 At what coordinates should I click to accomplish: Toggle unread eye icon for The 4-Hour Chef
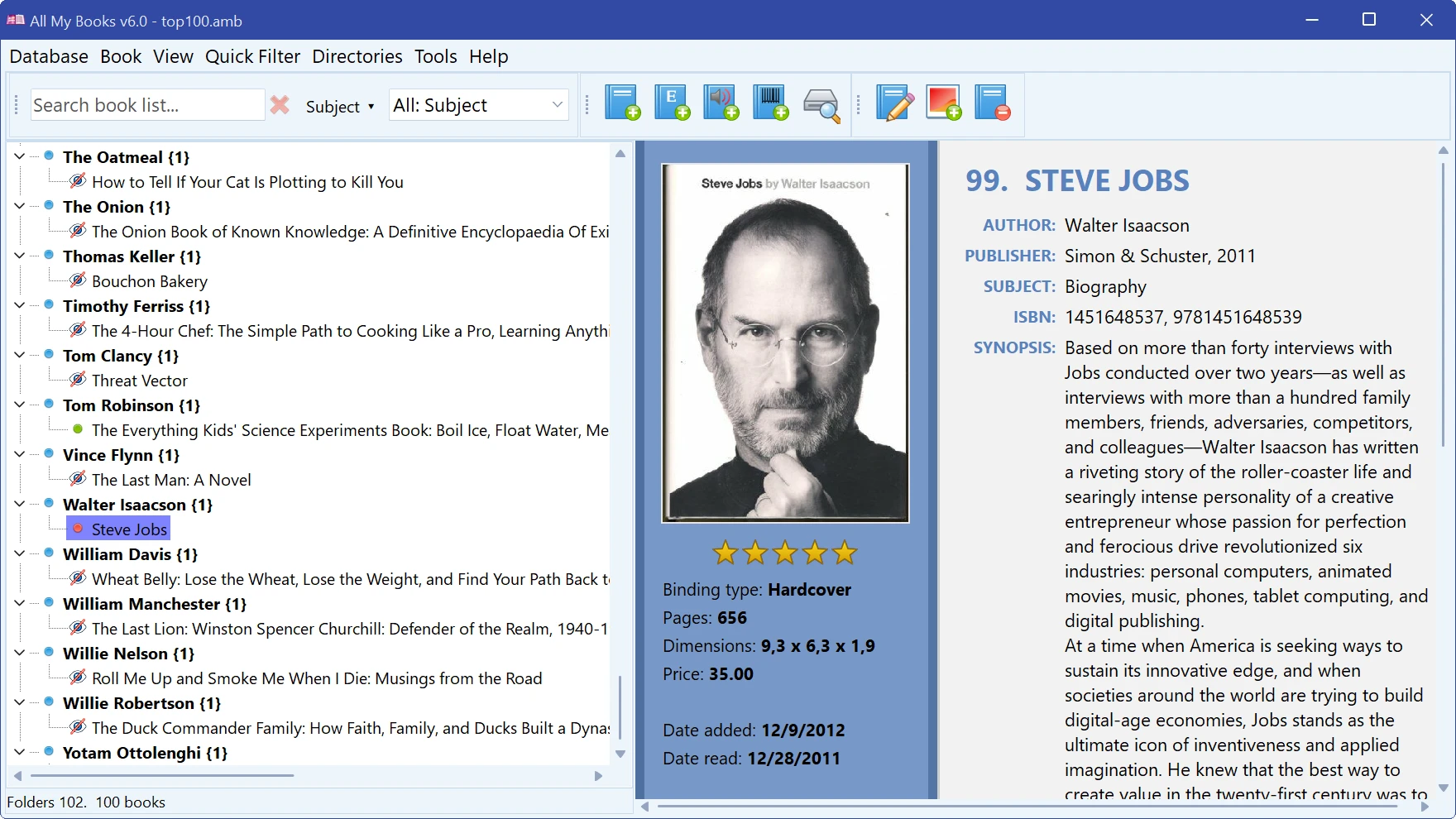click(78, 329)
